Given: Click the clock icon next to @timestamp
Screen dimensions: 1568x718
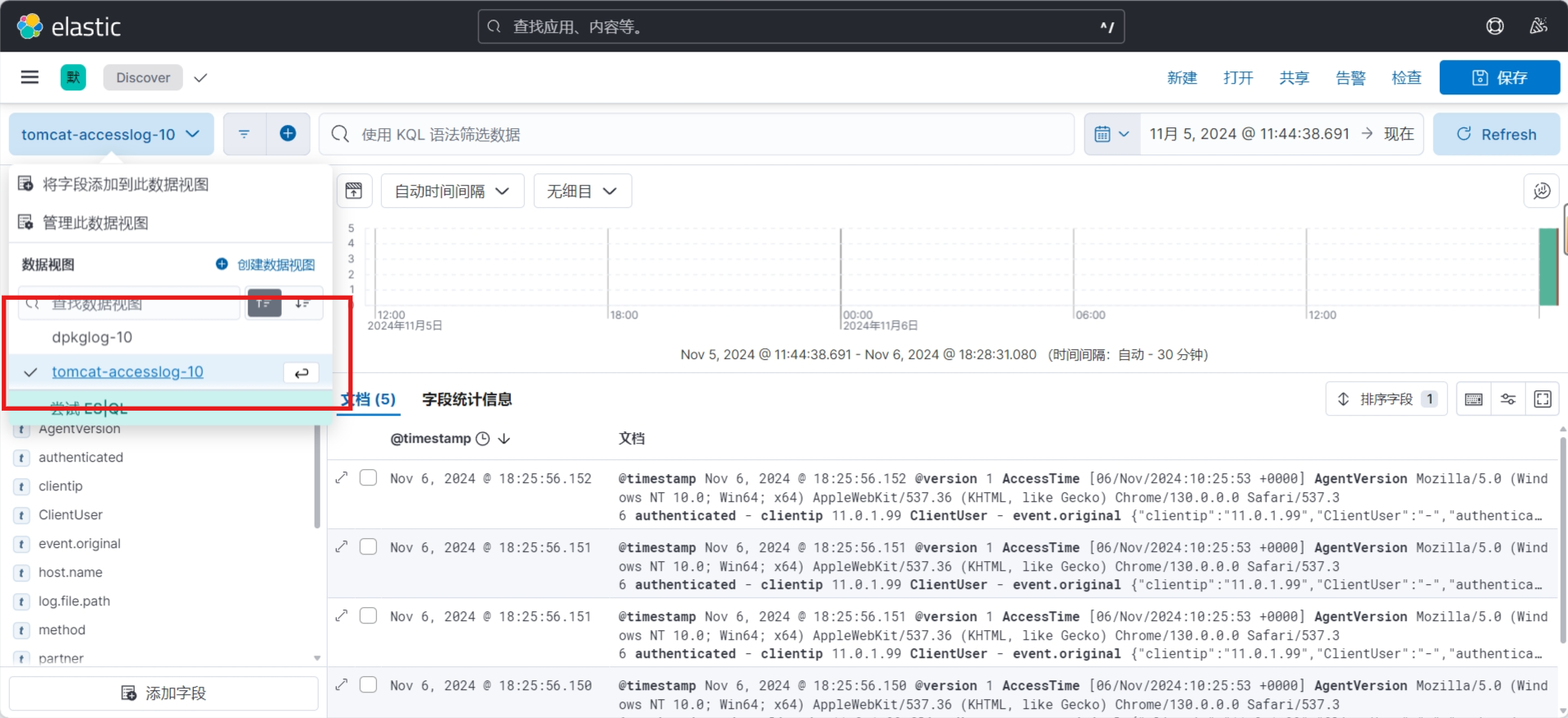Looking at the screenshot, I should [483, 439].
